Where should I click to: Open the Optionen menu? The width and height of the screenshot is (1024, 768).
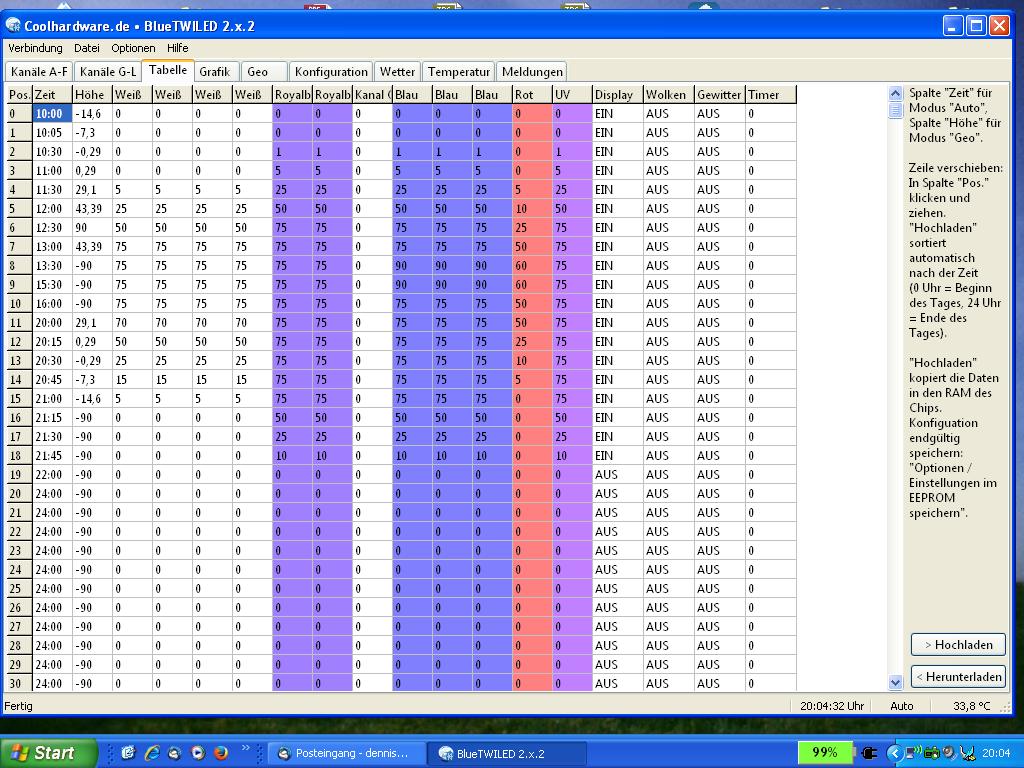133,48
